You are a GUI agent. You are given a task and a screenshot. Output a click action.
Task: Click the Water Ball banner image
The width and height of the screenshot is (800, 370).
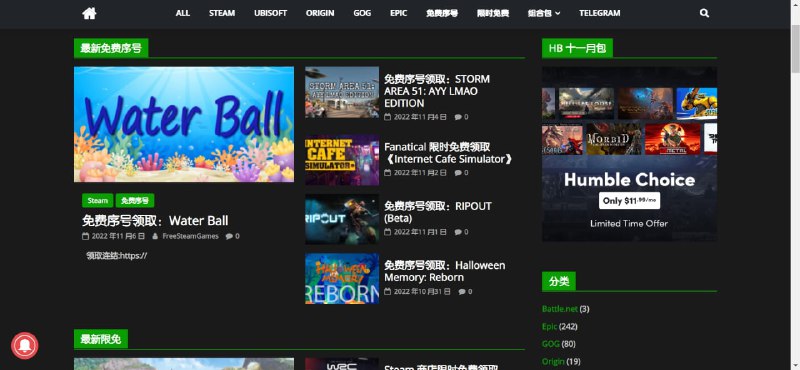184,124
